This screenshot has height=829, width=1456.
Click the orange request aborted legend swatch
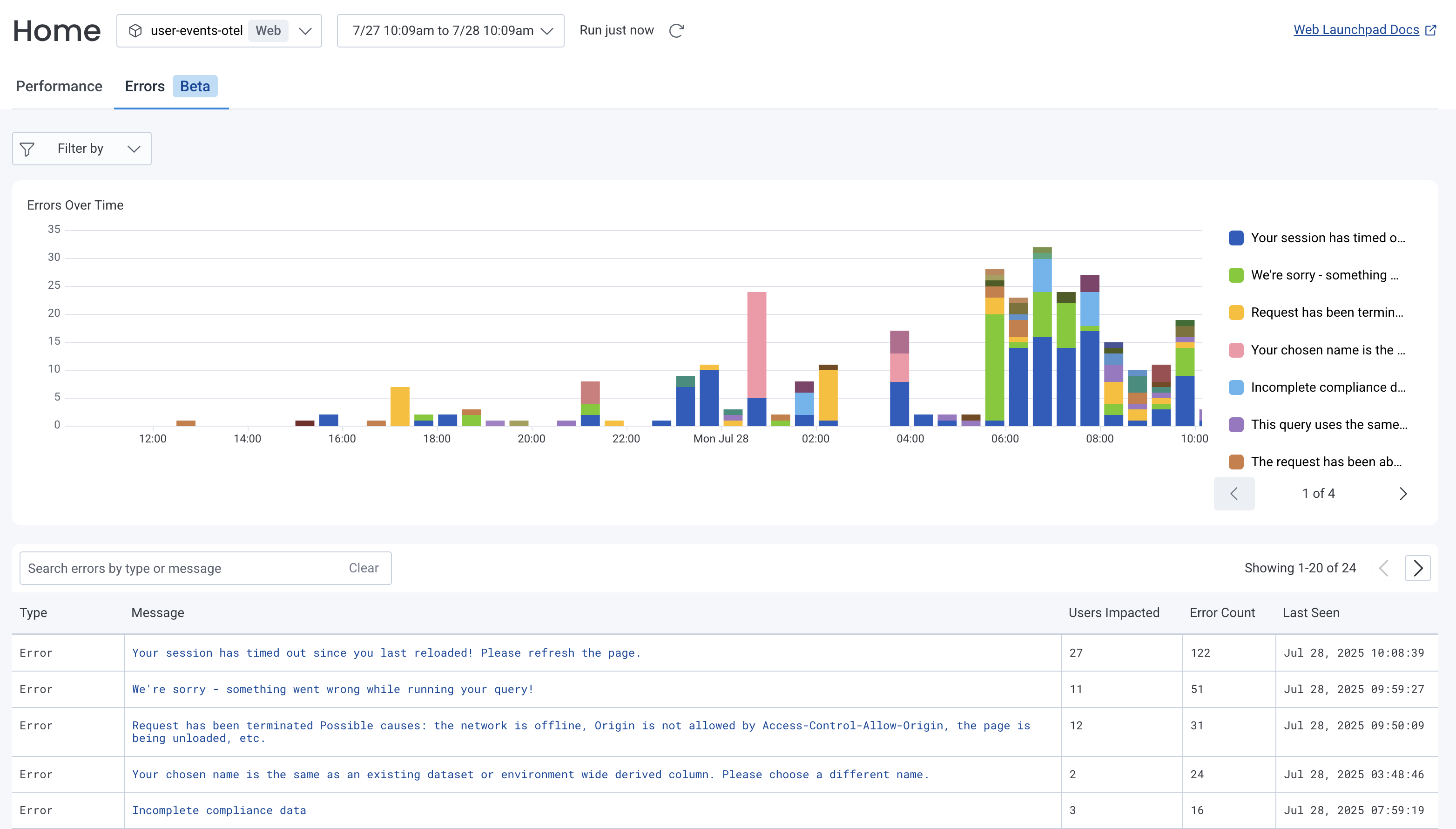(x=1236, y=462)
